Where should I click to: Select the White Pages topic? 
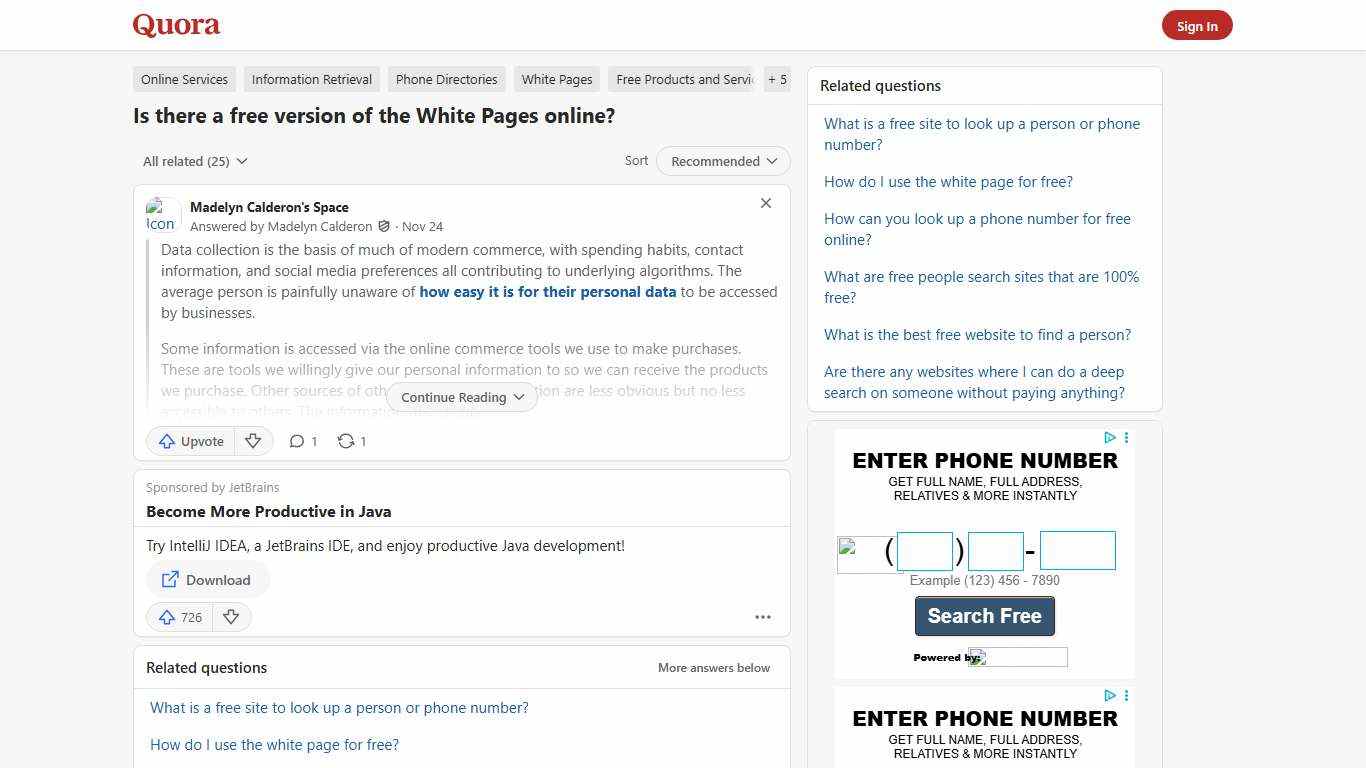click(x=556, y=79)
